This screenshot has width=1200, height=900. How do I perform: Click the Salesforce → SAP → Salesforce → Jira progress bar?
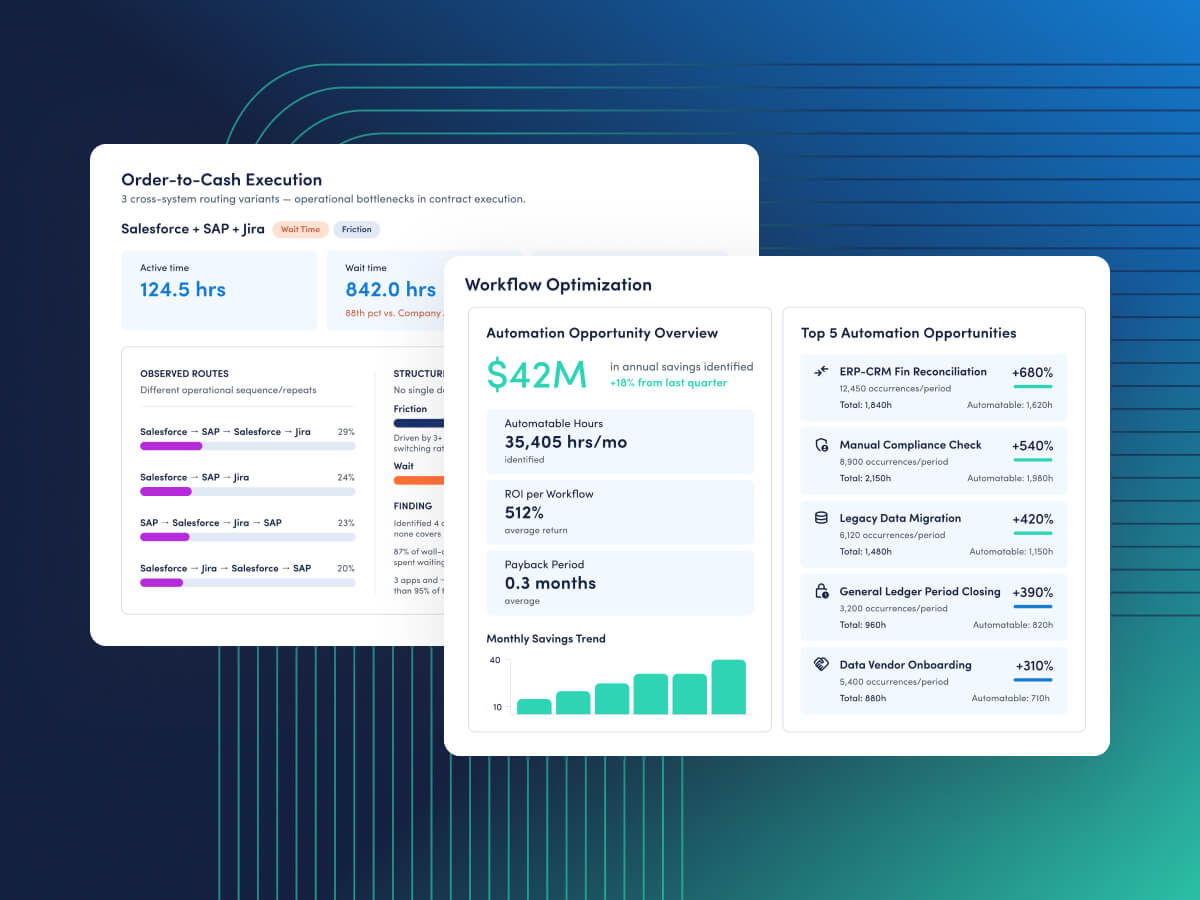247,446
